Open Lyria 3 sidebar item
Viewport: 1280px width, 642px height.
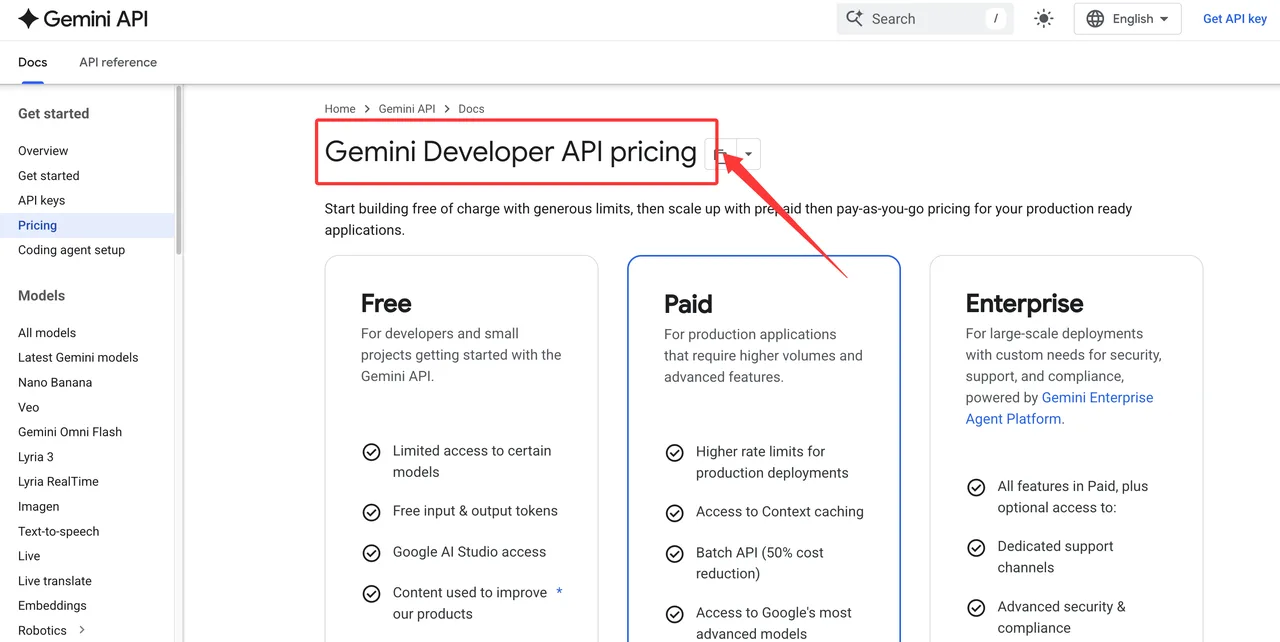(x=36, y=457)
